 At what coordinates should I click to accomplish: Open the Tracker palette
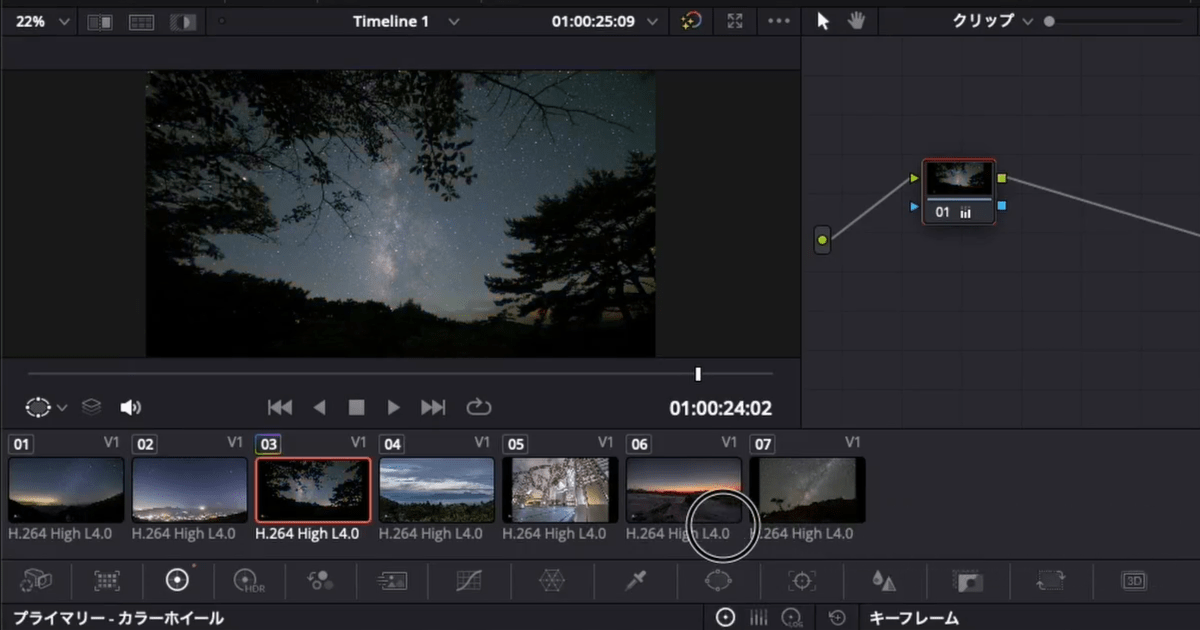pos(801,580)
